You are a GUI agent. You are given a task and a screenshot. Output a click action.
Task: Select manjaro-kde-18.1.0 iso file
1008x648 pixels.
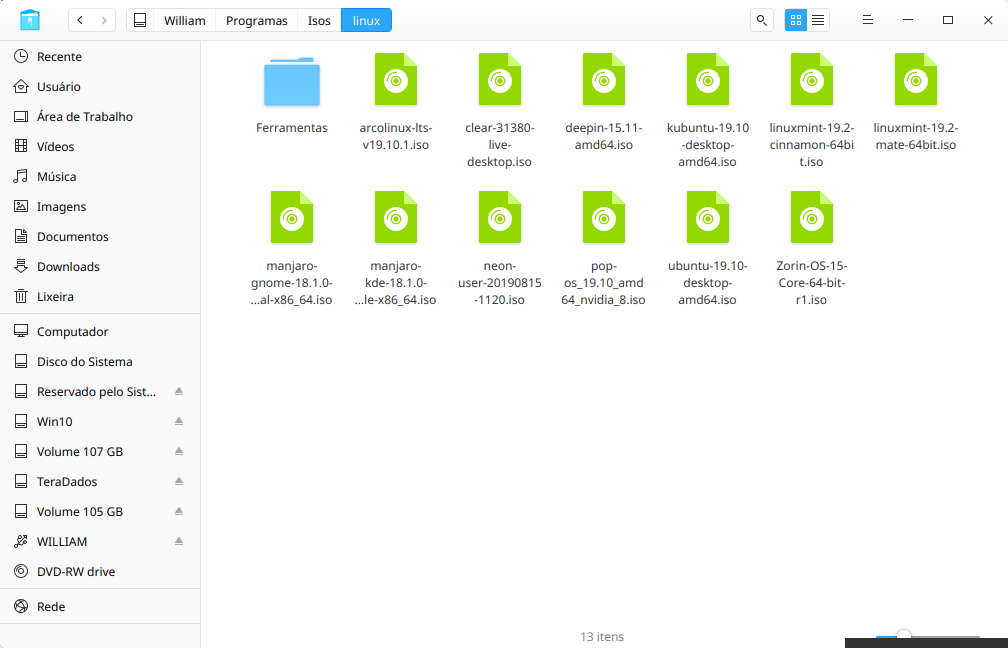click(x=396, y=248)
